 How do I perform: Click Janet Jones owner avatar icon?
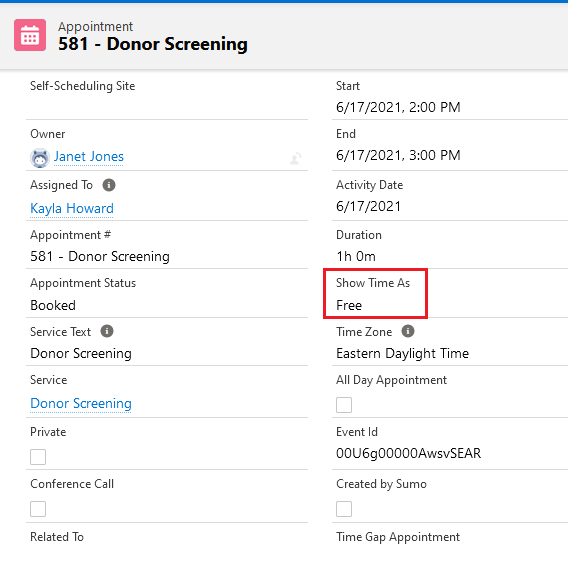point(39,158)
